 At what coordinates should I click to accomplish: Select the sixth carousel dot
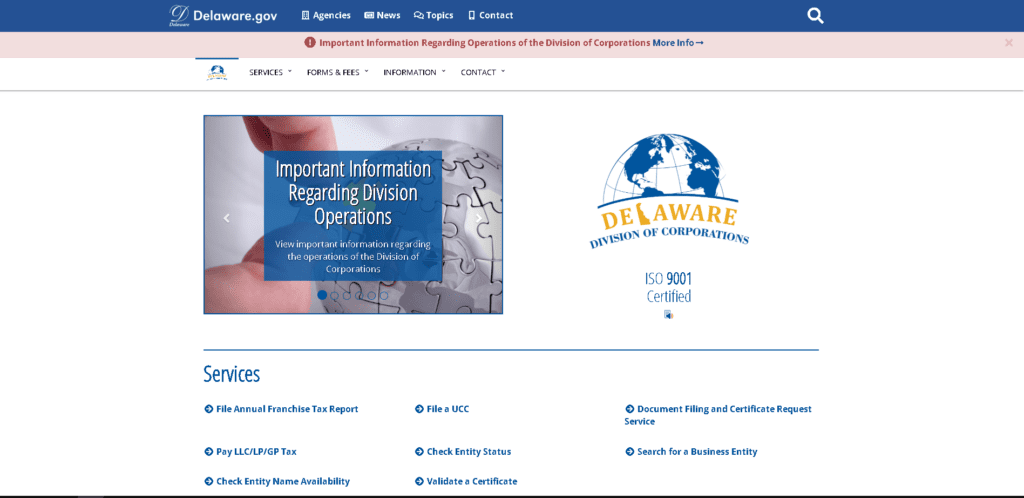click(384, 295)
